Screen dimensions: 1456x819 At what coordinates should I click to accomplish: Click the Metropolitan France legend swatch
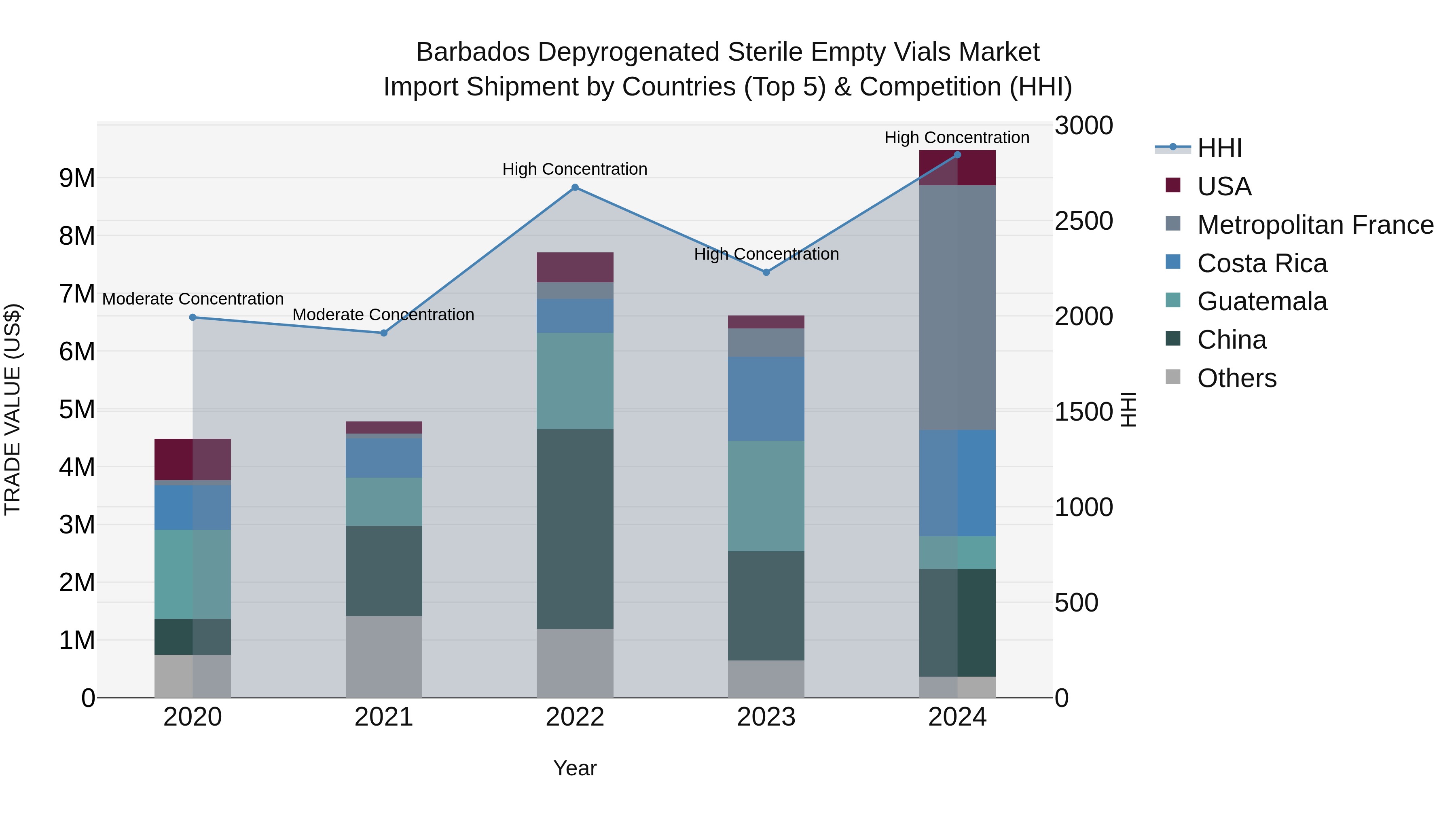coord(1173,224)
